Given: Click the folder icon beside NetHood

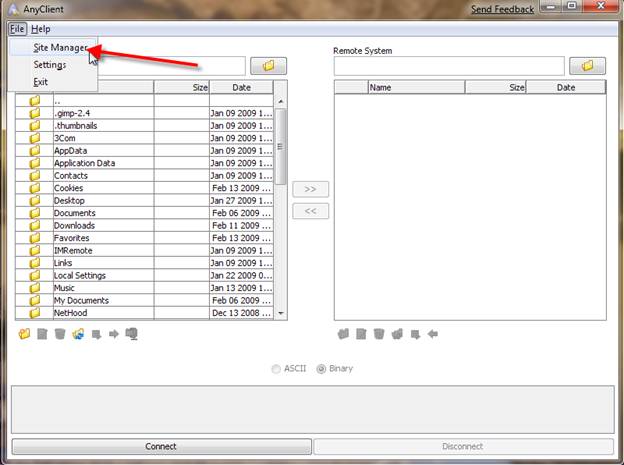Looking at the screenshot, I should [35, 313].
